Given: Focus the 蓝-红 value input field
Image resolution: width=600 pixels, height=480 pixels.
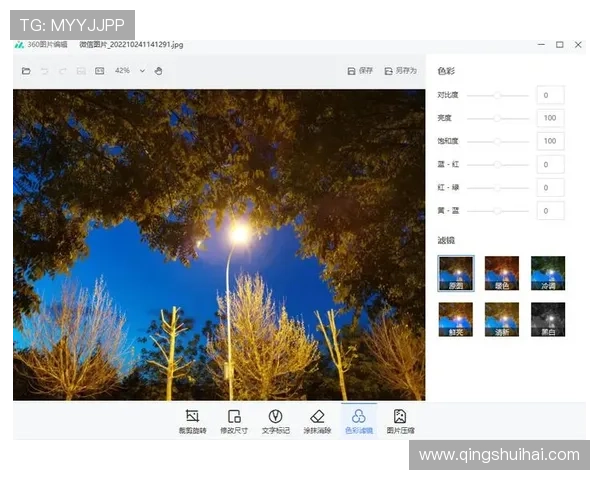Looking at the screenshot, I should [x=550, y=165].
